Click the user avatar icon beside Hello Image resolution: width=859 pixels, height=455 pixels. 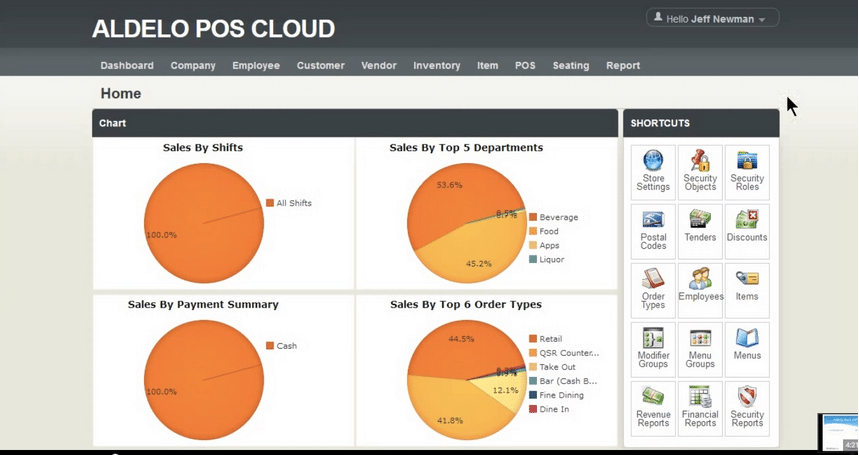click(x=658, y=18)
